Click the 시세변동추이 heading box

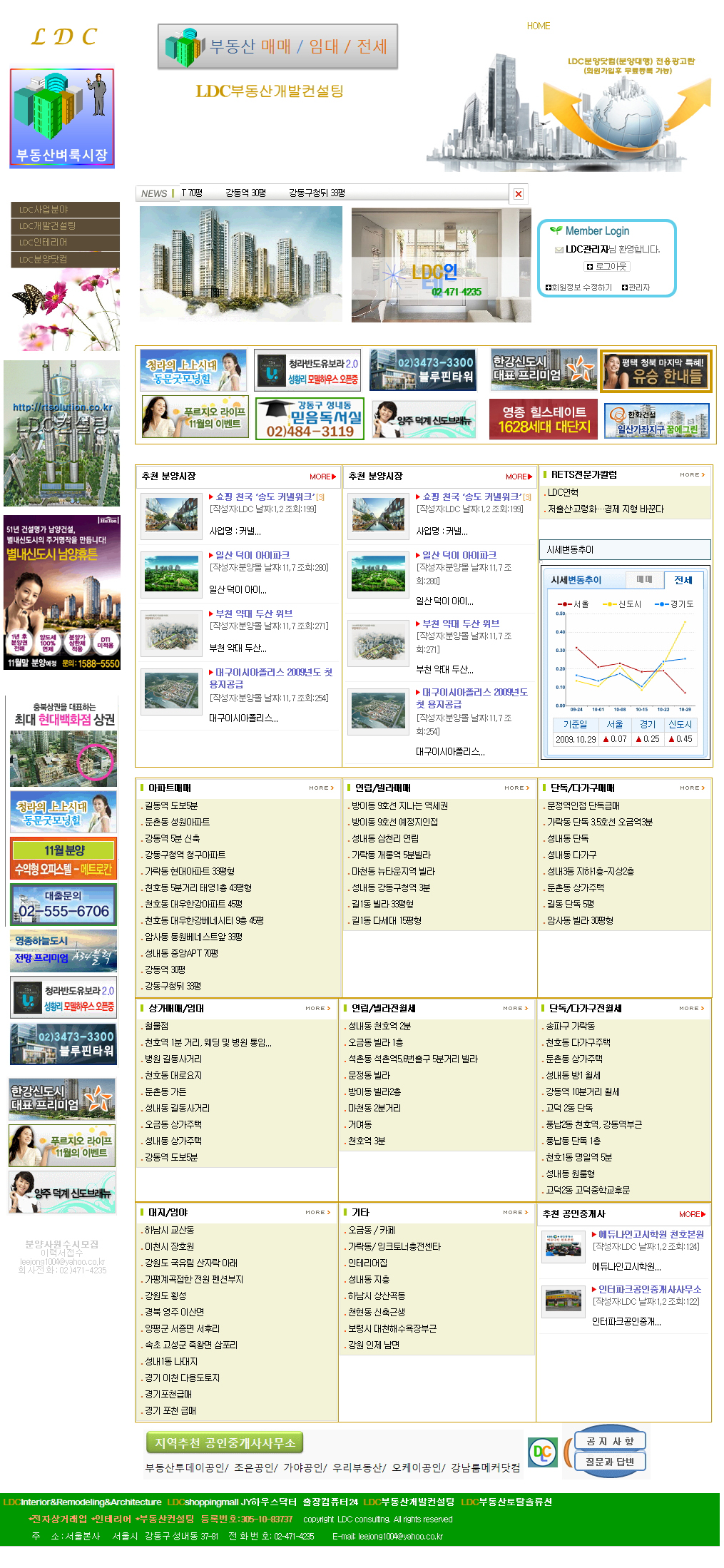(x=625, y=550)
